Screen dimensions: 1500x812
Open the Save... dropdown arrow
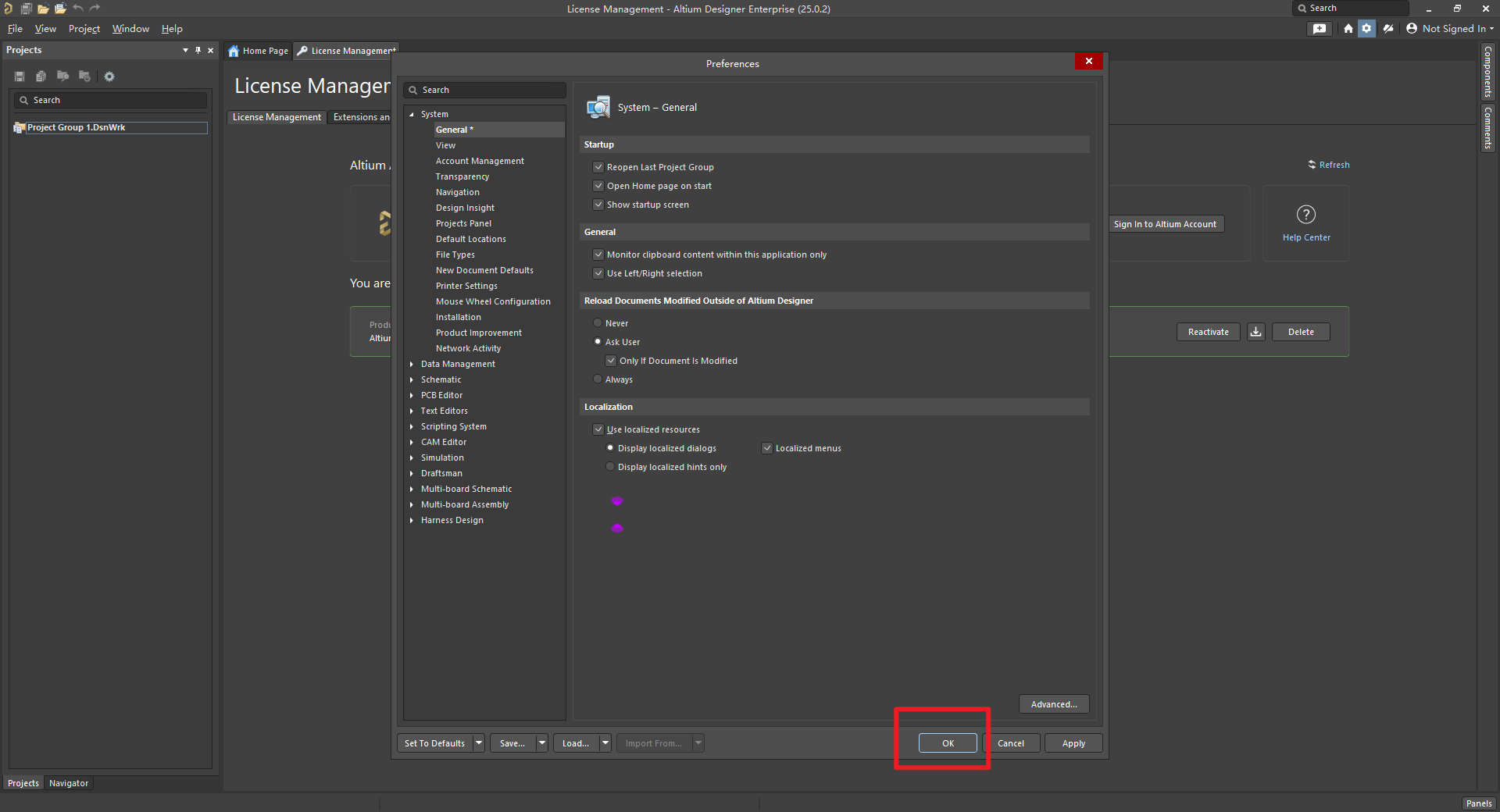coord(542,743)
